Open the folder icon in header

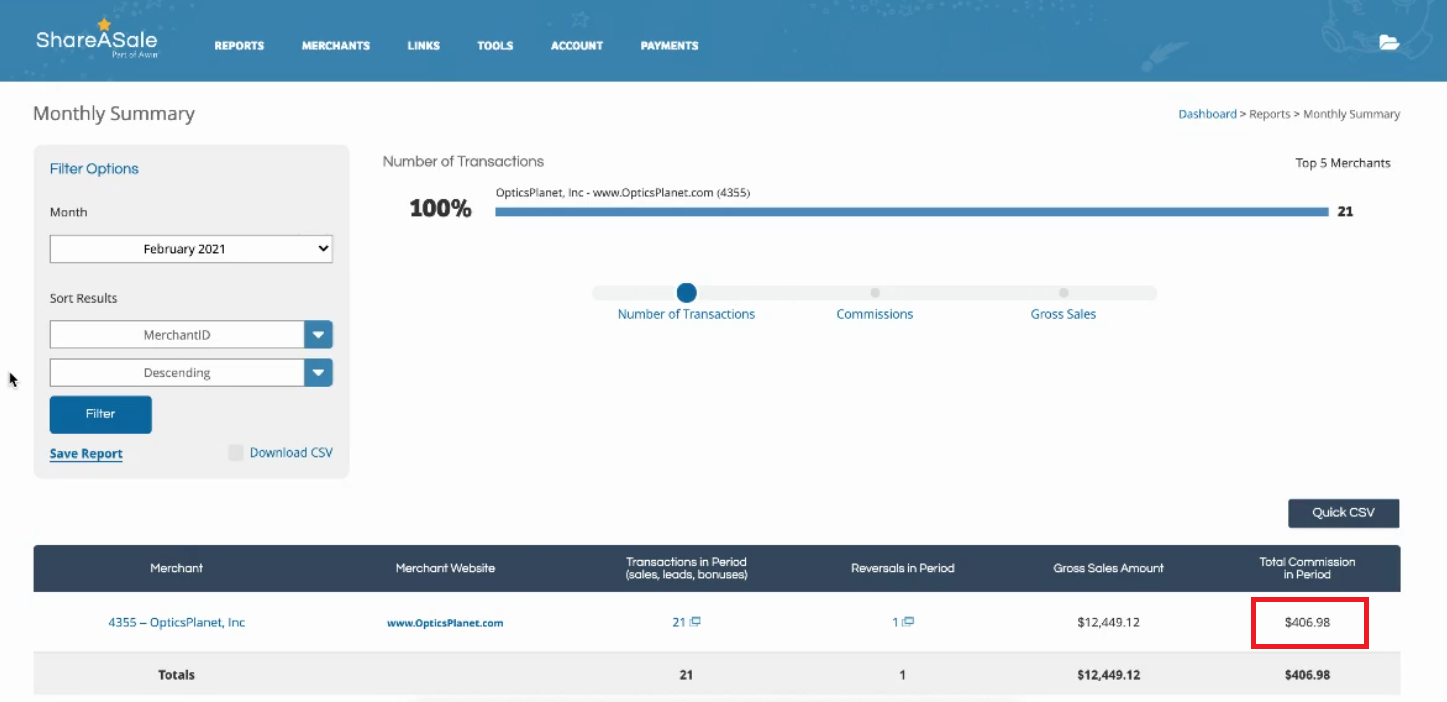(1389, 42)
